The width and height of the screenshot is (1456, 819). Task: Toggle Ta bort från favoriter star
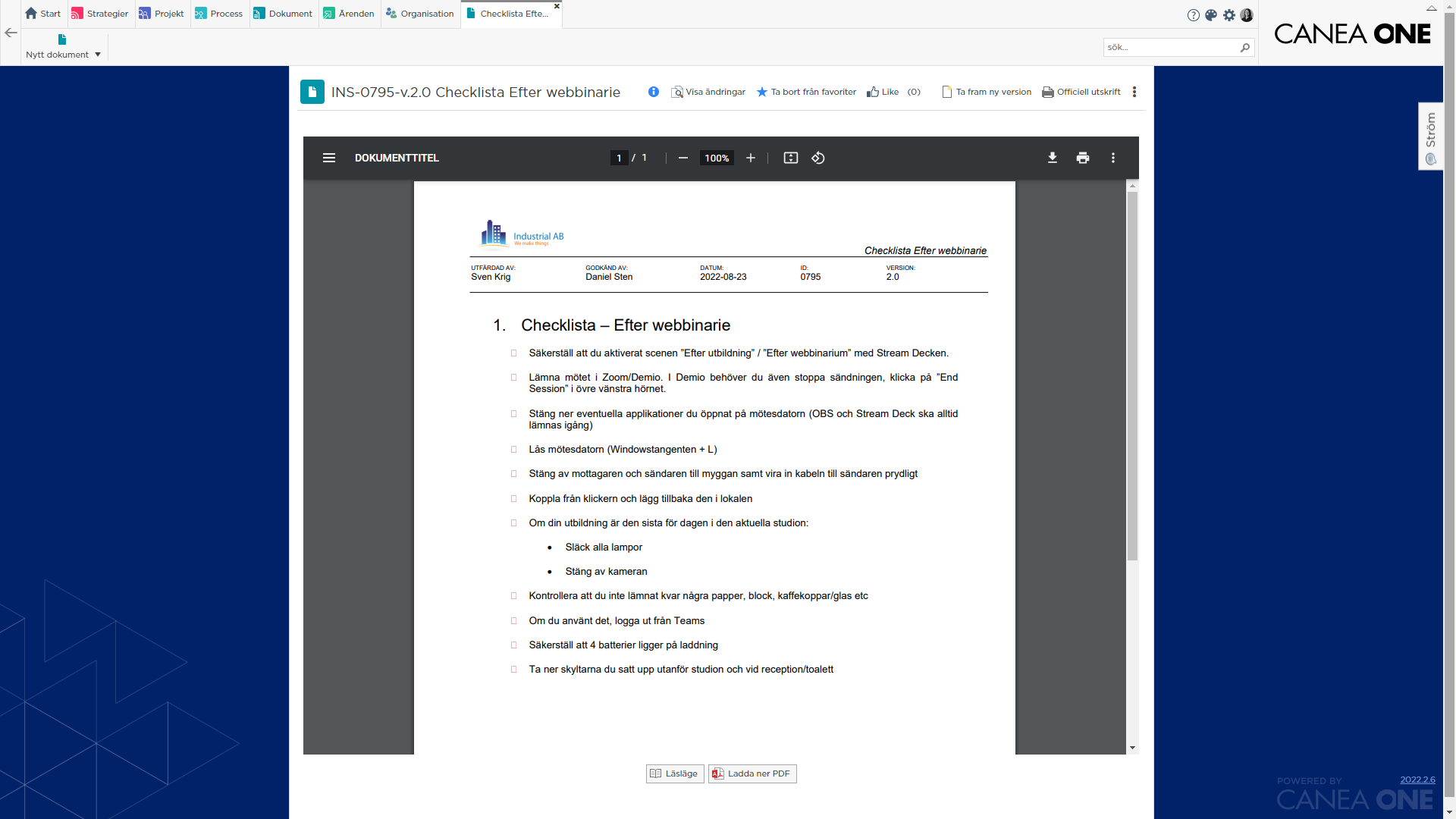point(806,92)
